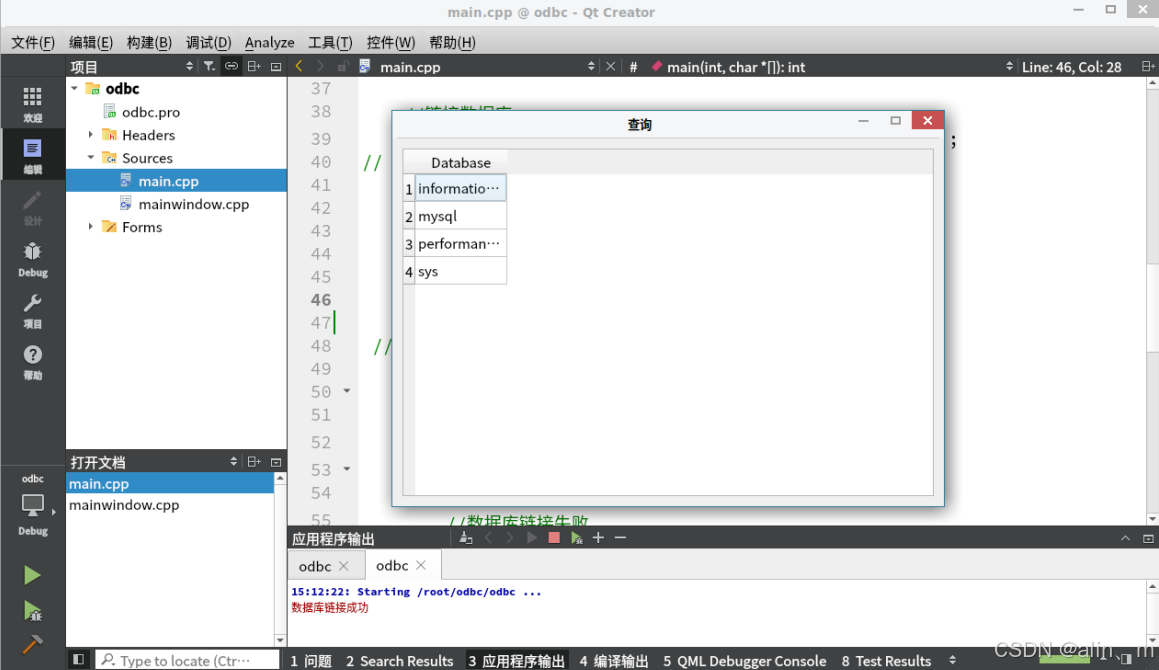Start debugging with the play-bug button
The width and height of the screenshot is (1159, 670).
click(32, 611)
